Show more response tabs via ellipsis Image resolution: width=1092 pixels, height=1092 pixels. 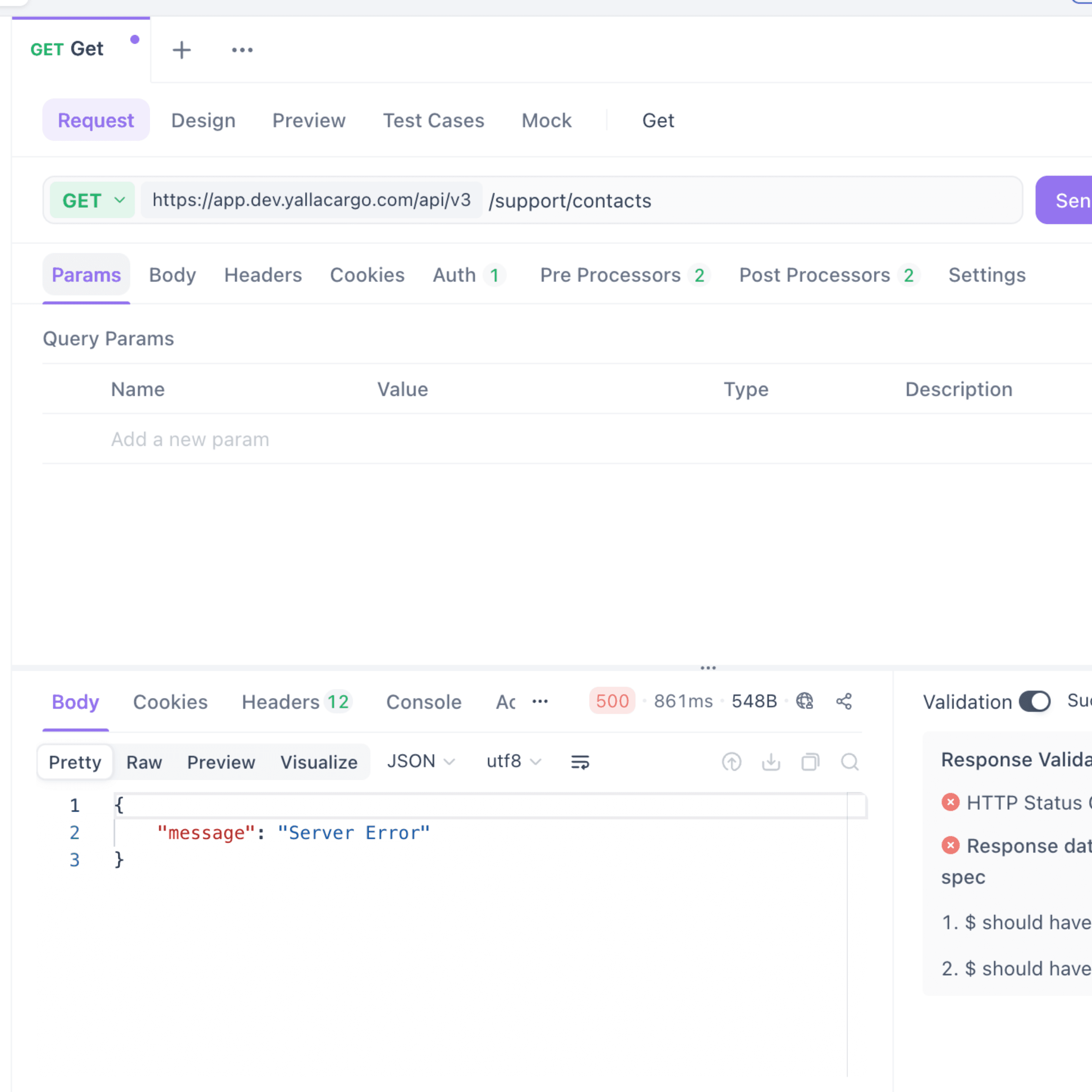click(x=540, y=701)
